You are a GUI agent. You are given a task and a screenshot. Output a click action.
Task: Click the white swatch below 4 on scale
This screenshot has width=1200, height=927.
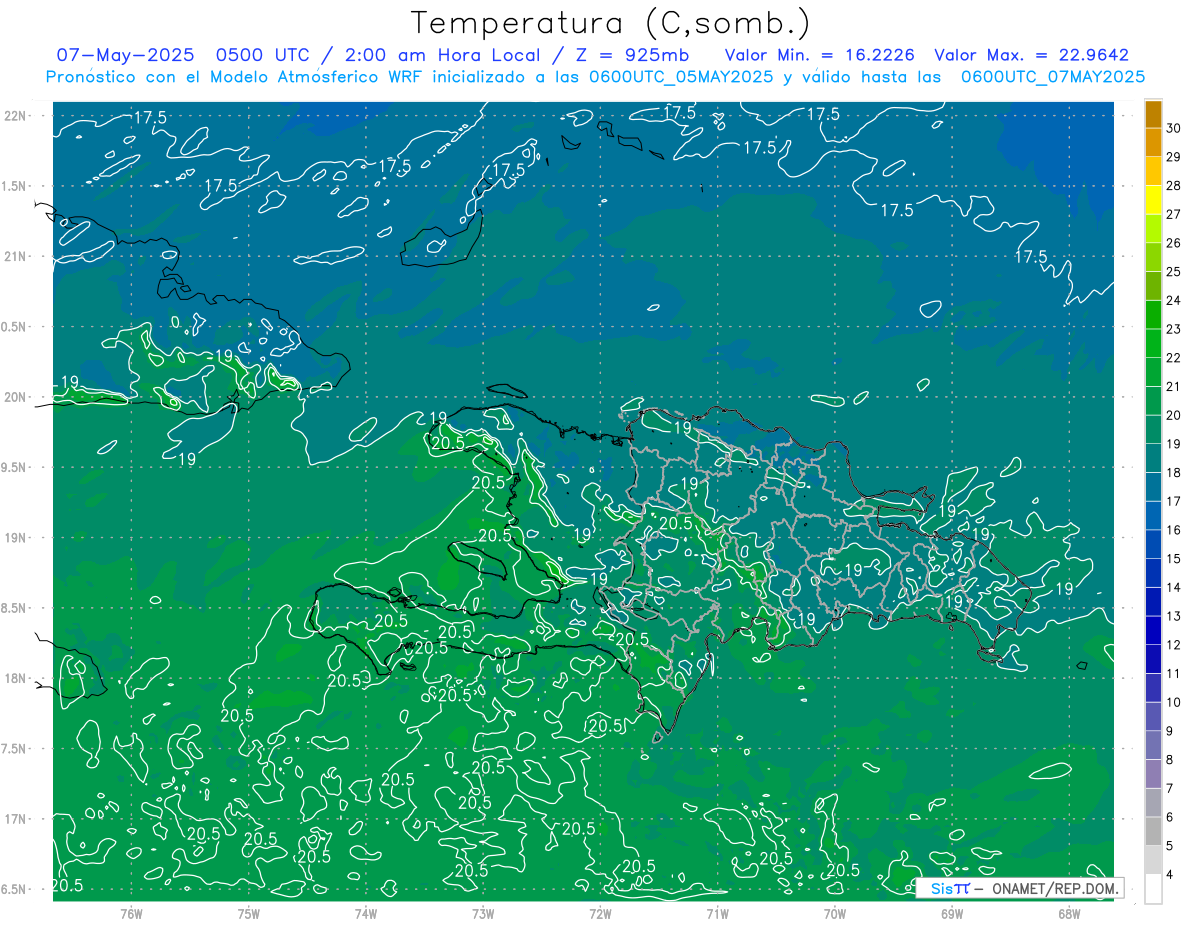pyautogui.click(x=1153, y=889)
